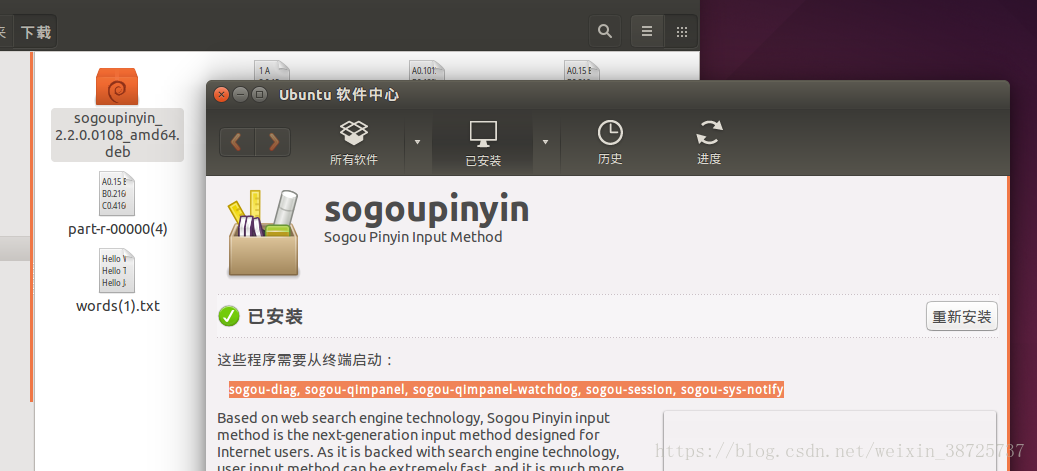This screenshot has height=471, width=1037.
Task: Minimize the Ubuntu Software Center window
Action: [x=241, y=95]
